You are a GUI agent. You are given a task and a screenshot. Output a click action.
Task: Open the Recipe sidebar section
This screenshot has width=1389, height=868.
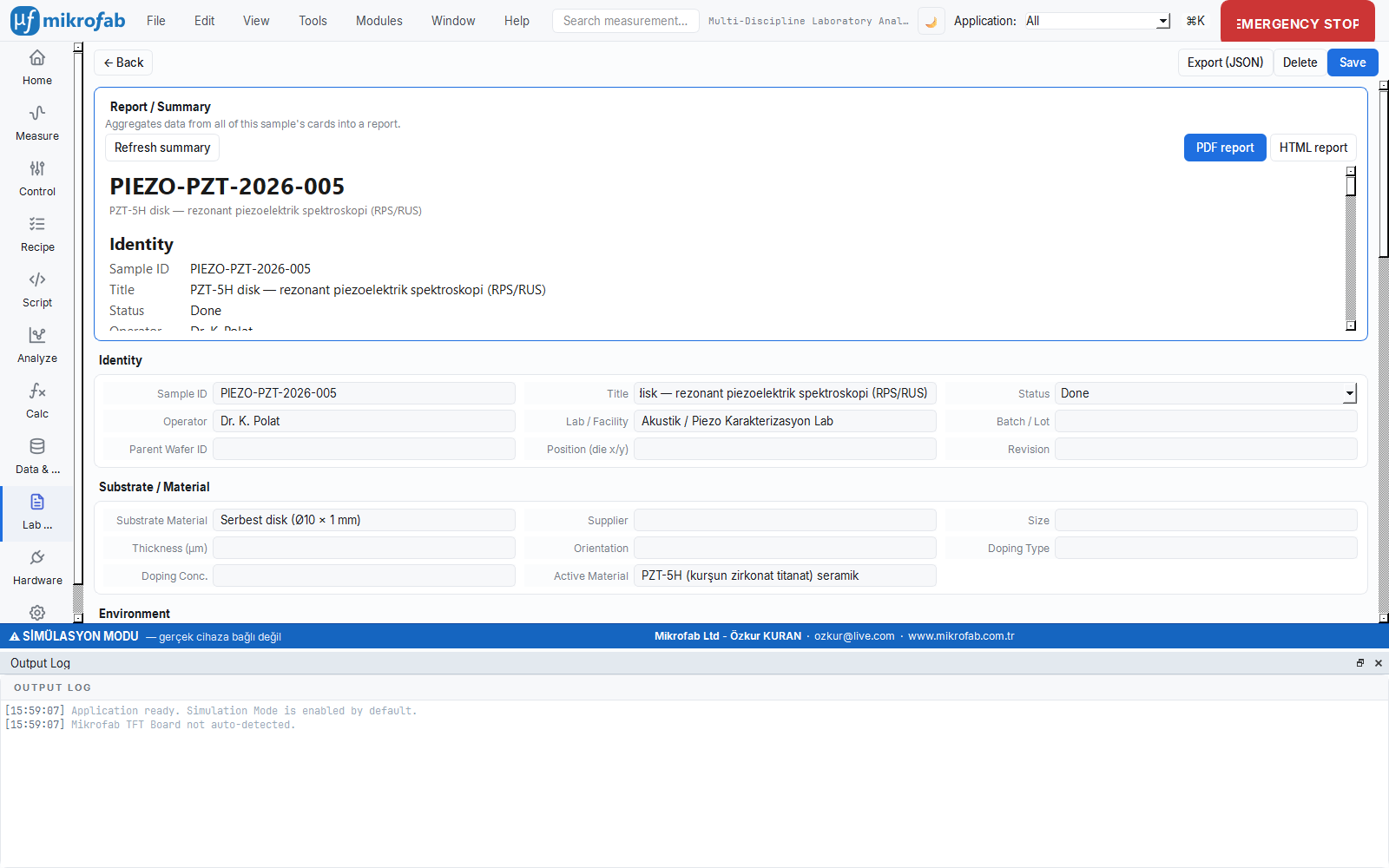pyautogui.click(x=36, y=234)
